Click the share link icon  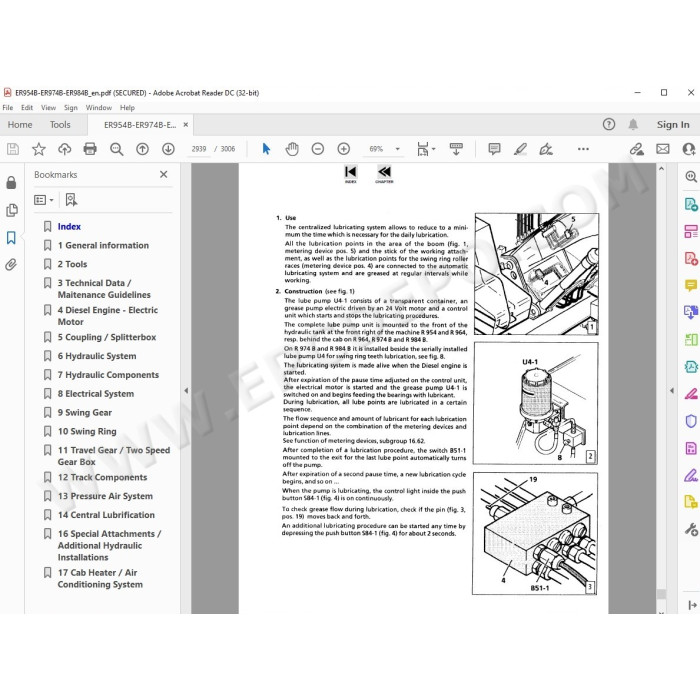(637, 149)
